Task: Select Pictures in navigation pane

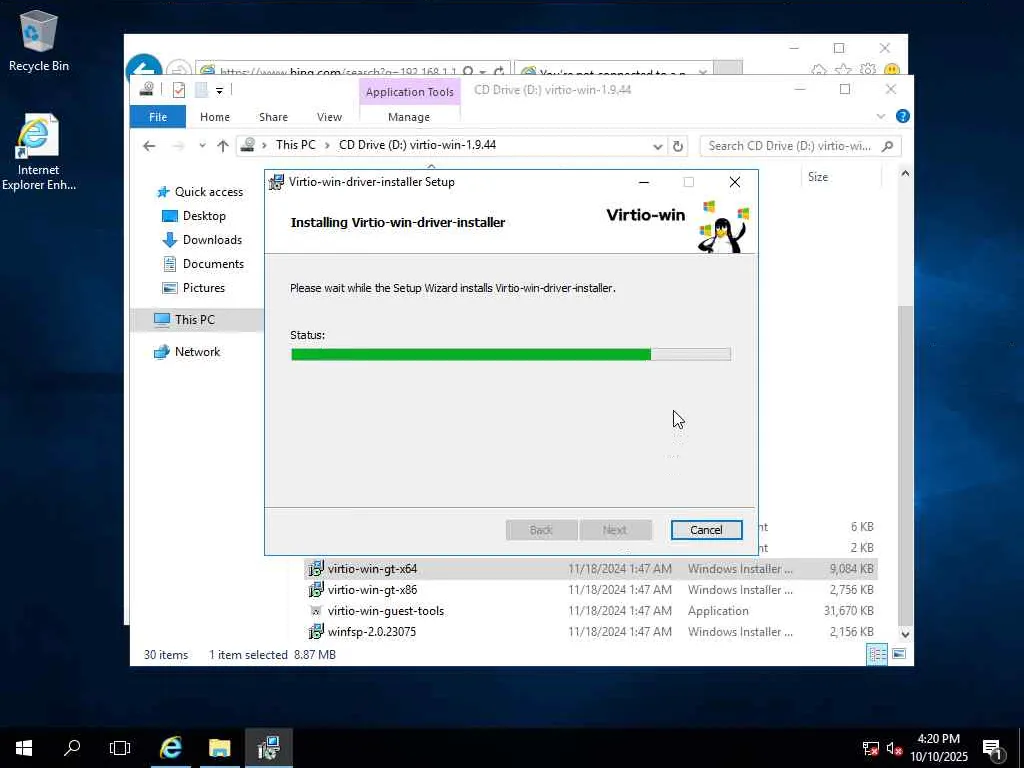Action: click(203, 288)
